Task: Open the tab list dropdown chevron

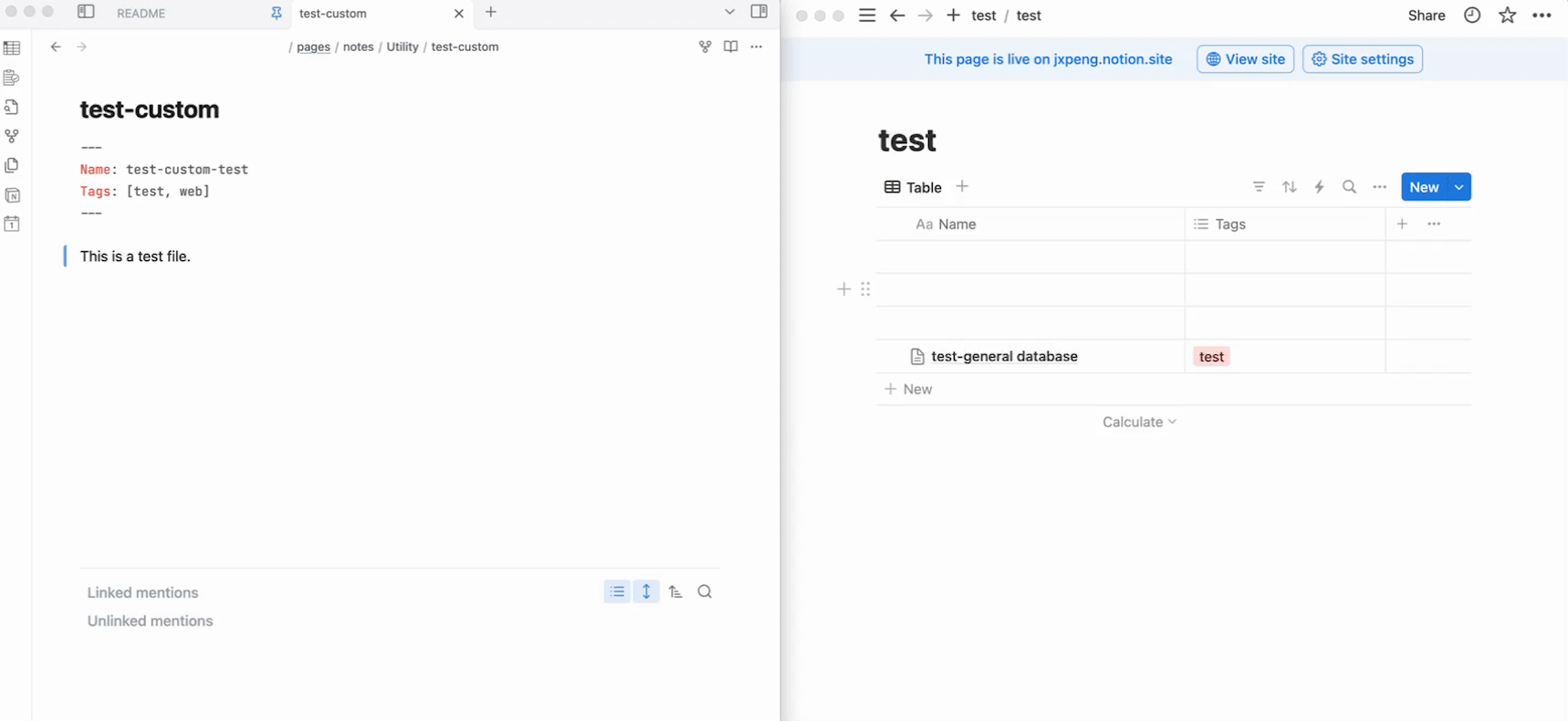Action: tap(729, 12)
